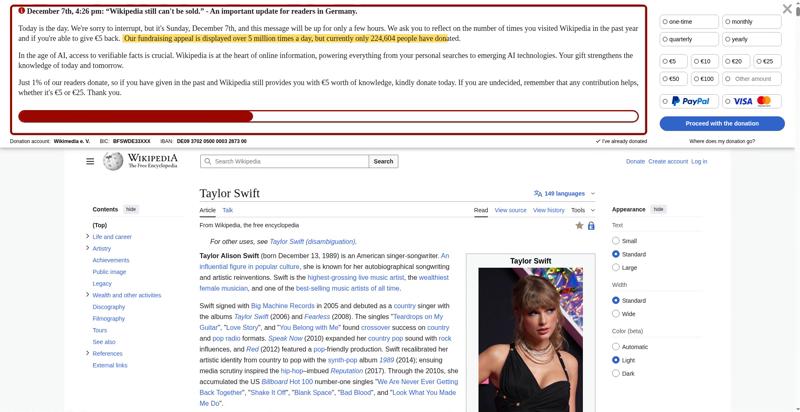Screen dimensions: 800x412
Task: Click Proceed with the donation button
Action: [722, 123]
